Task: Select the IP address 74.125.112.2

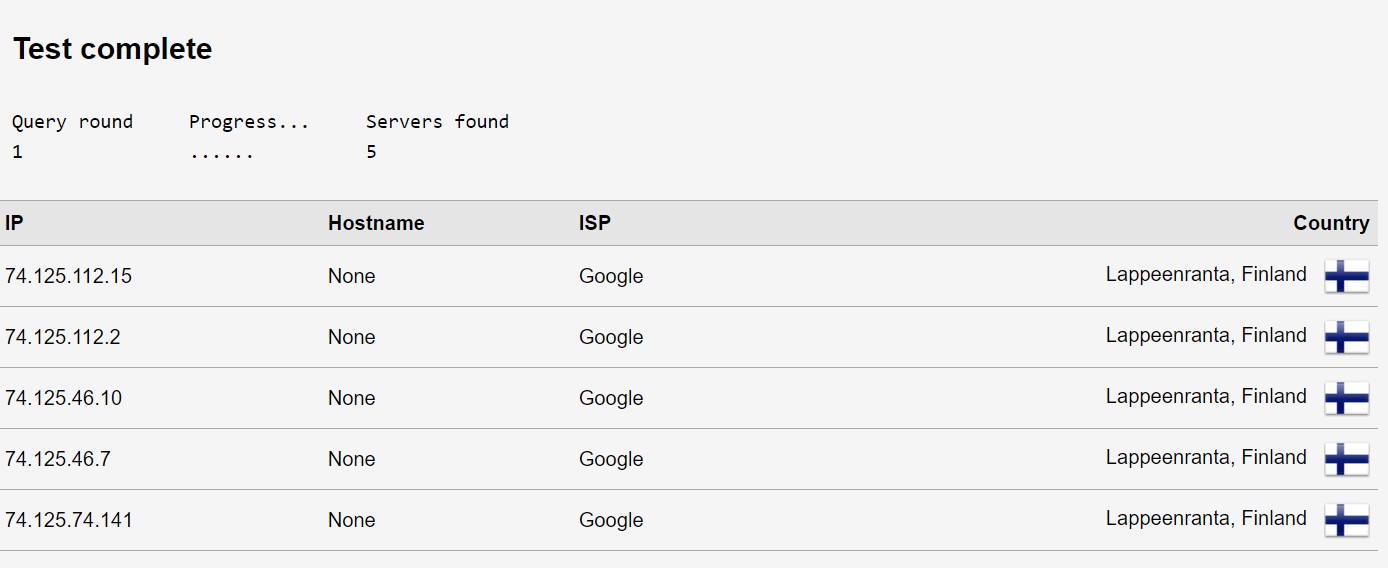Action: (x=62, y=337)
